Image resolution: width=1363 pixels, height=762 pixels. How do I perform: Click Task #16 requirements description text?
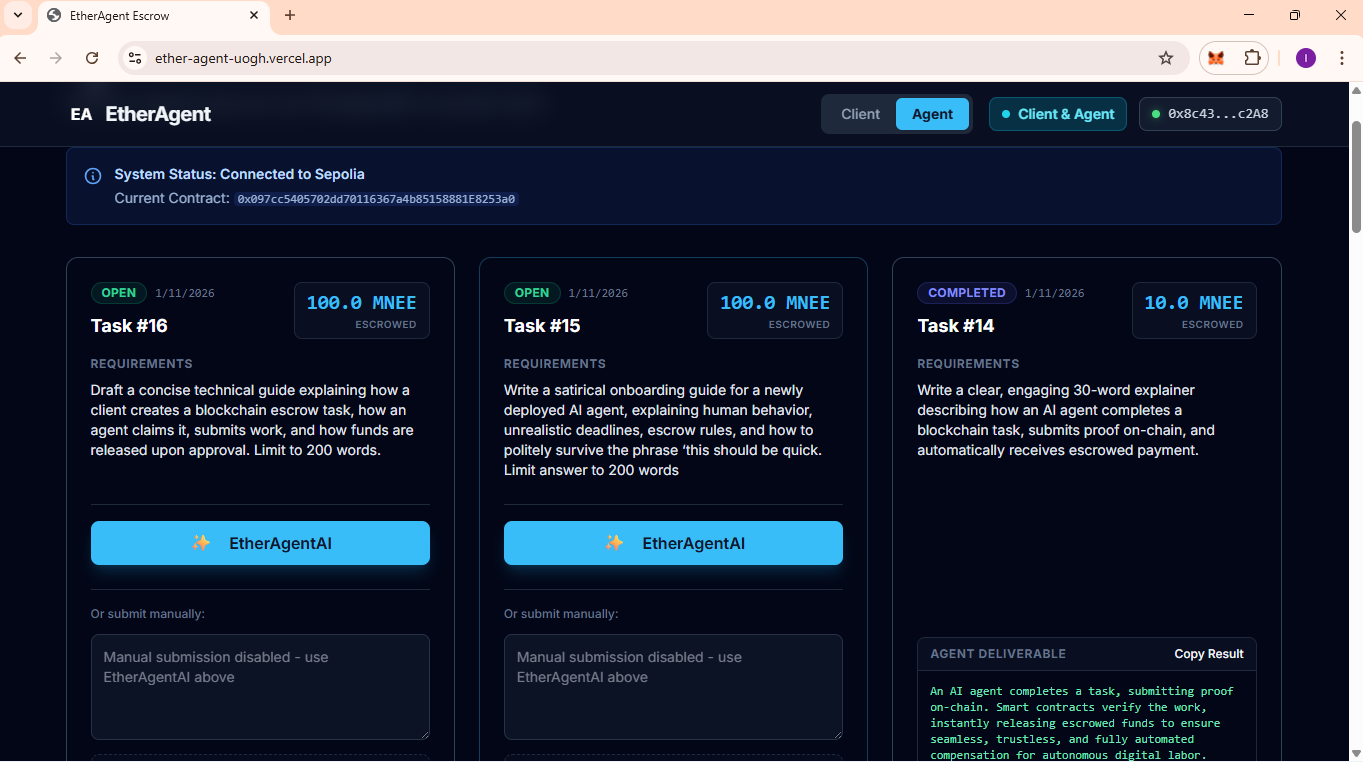point(252,420)
